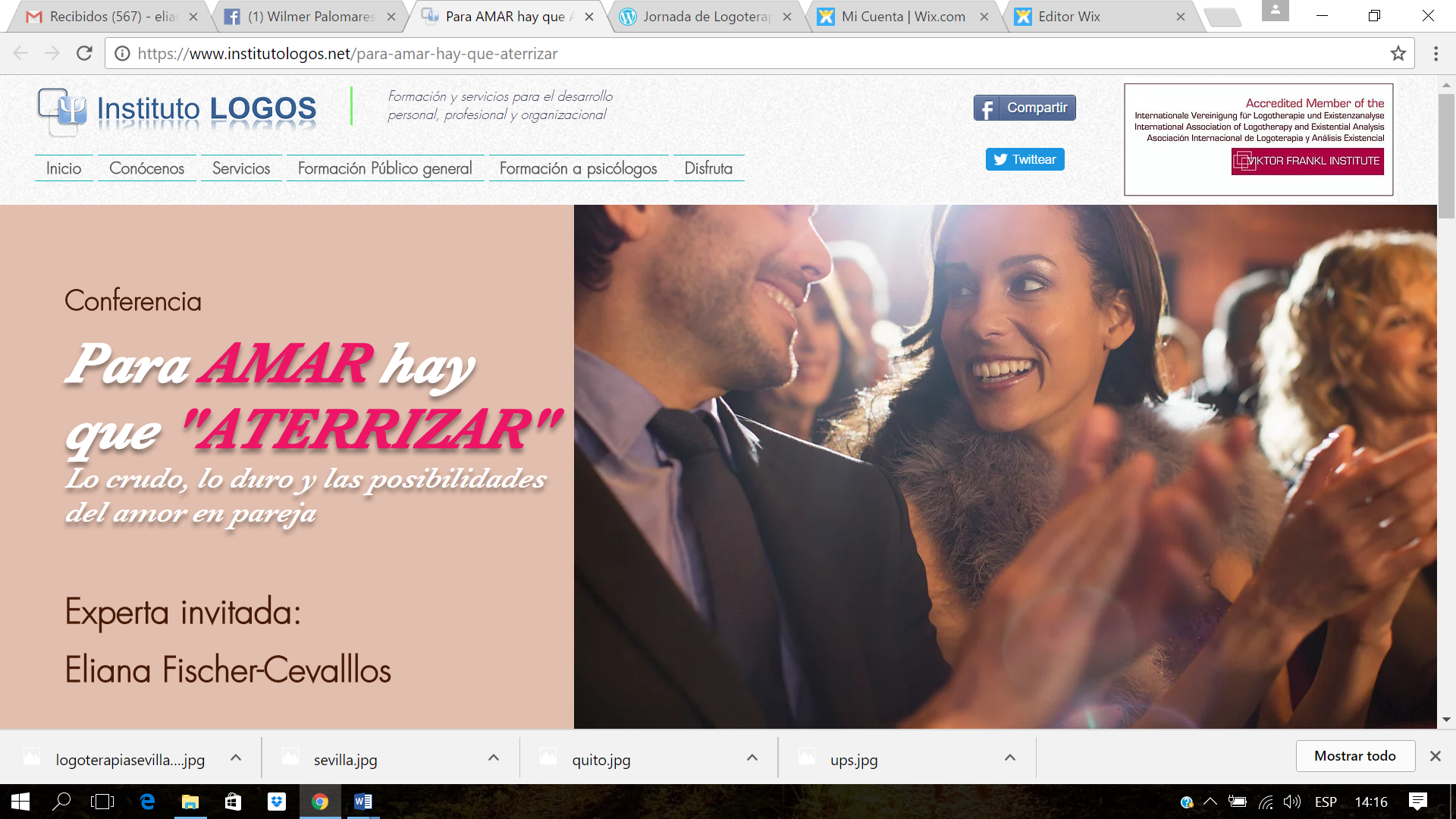Switch to Mi Cuenta Wix.com tab
Image resolution: width=1456 pixels, height=819 pixels.
tap(902, 17)
